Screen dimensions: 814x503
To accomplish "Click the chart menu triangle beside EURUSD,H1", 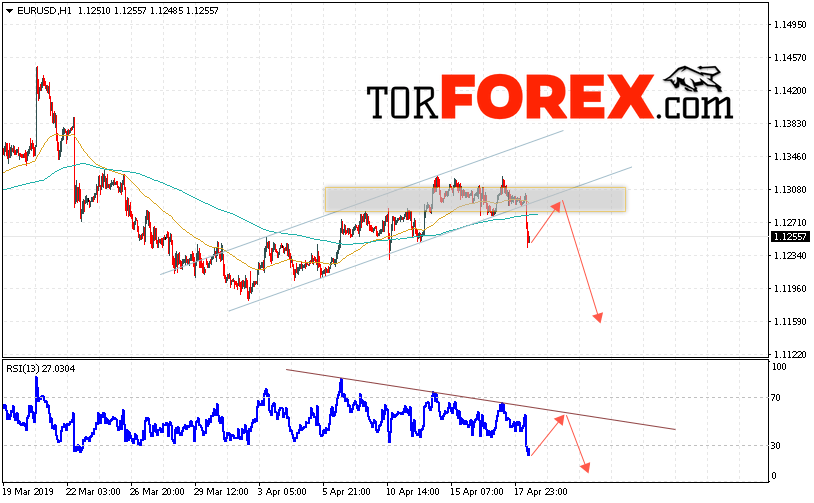I will click(9, 11).
